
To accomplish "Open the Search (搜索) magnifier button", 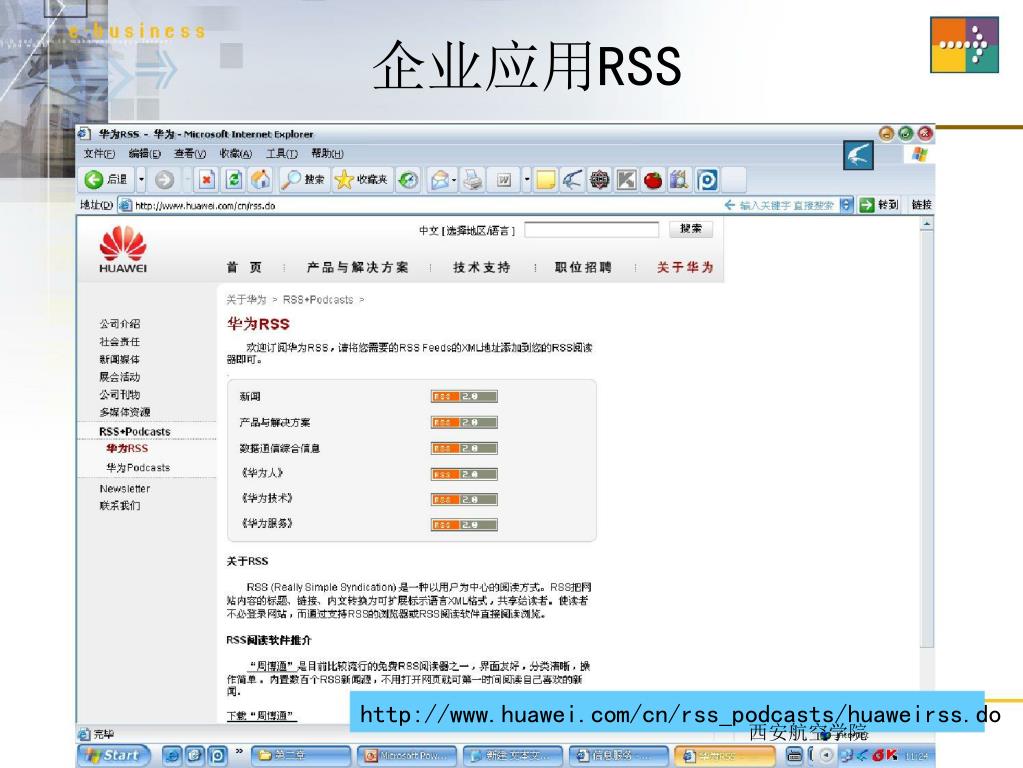I will point(302,179).
